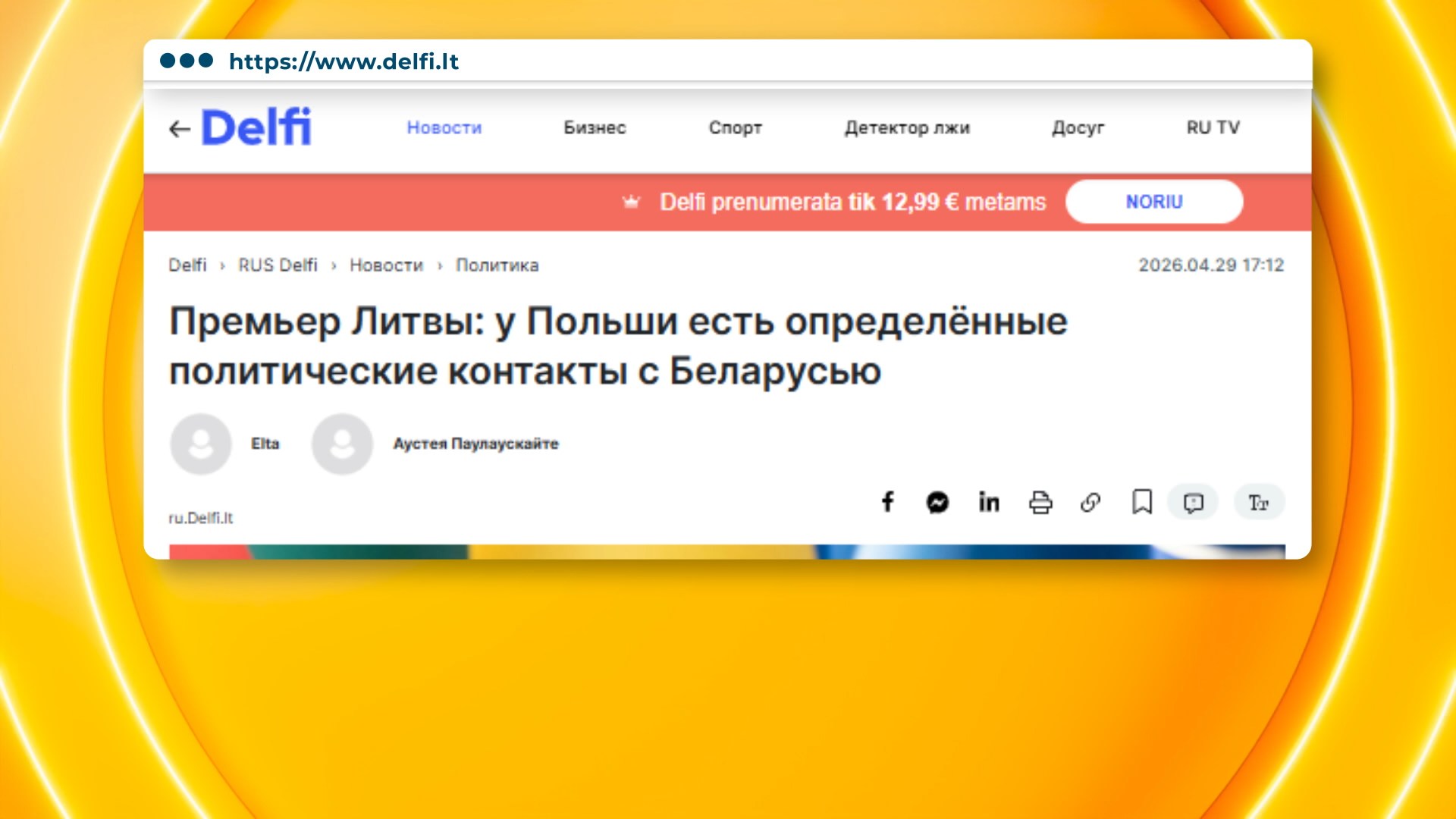Screen dimensions: 1456x819
Task: Follow the Delfi breadcrumb link
Action: [187, 265]
